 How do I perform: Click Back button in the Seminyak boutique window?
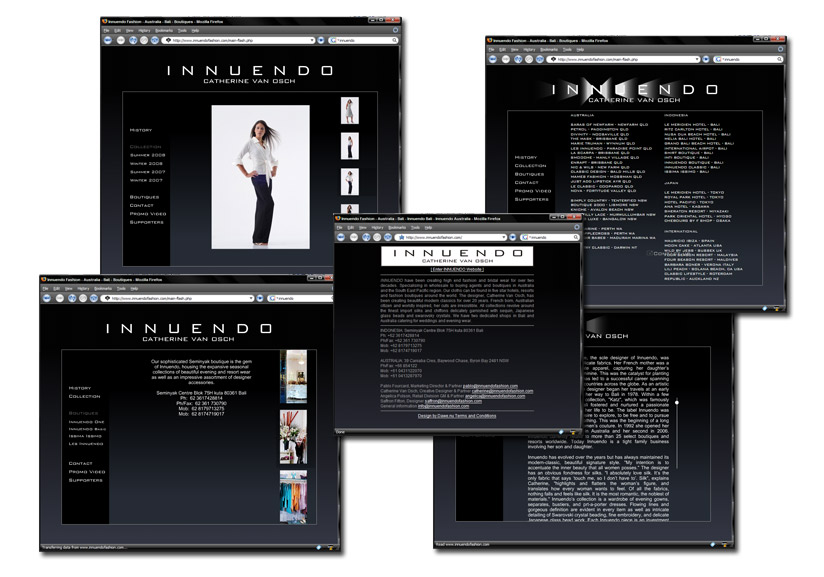(x=47, y=298)
